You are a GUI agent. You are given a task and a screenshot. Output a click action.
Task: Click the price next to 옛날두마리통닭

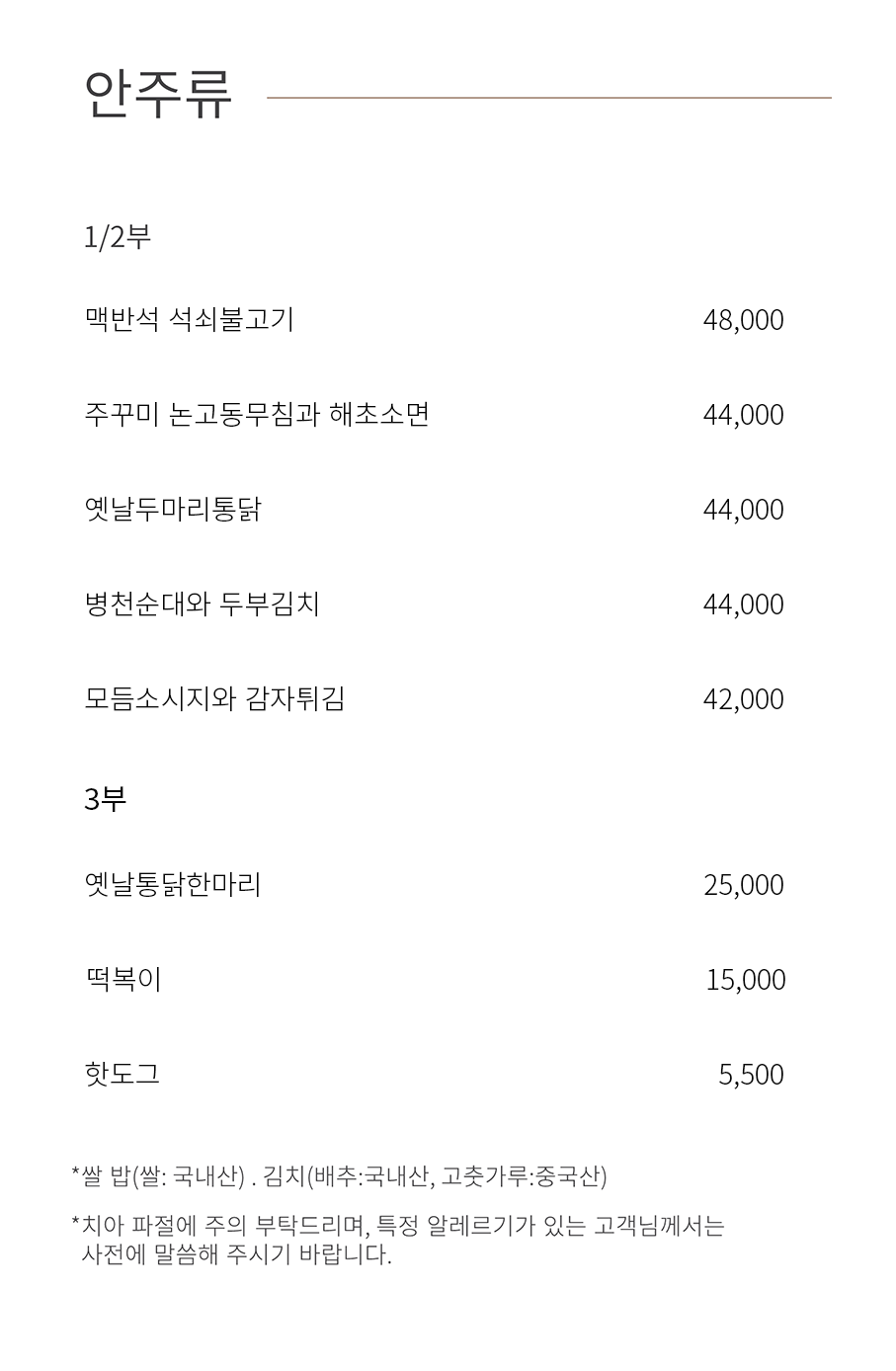click(743, 510)
